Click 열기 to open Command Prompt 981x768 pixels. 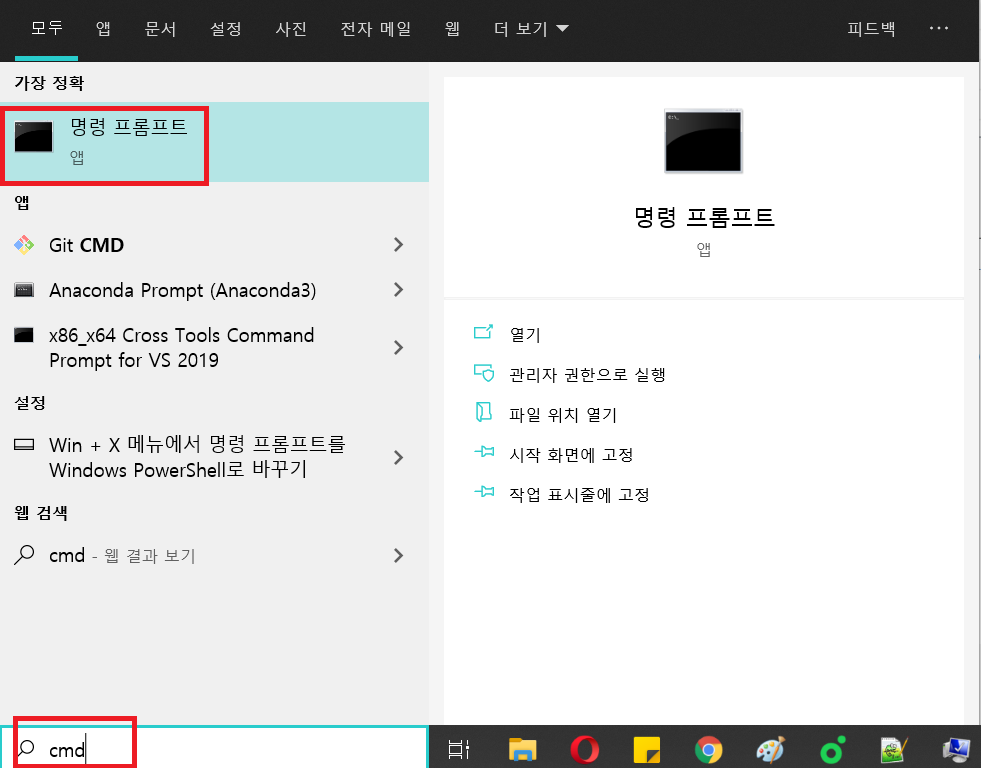pyautogui.click(x=525, y=335)
